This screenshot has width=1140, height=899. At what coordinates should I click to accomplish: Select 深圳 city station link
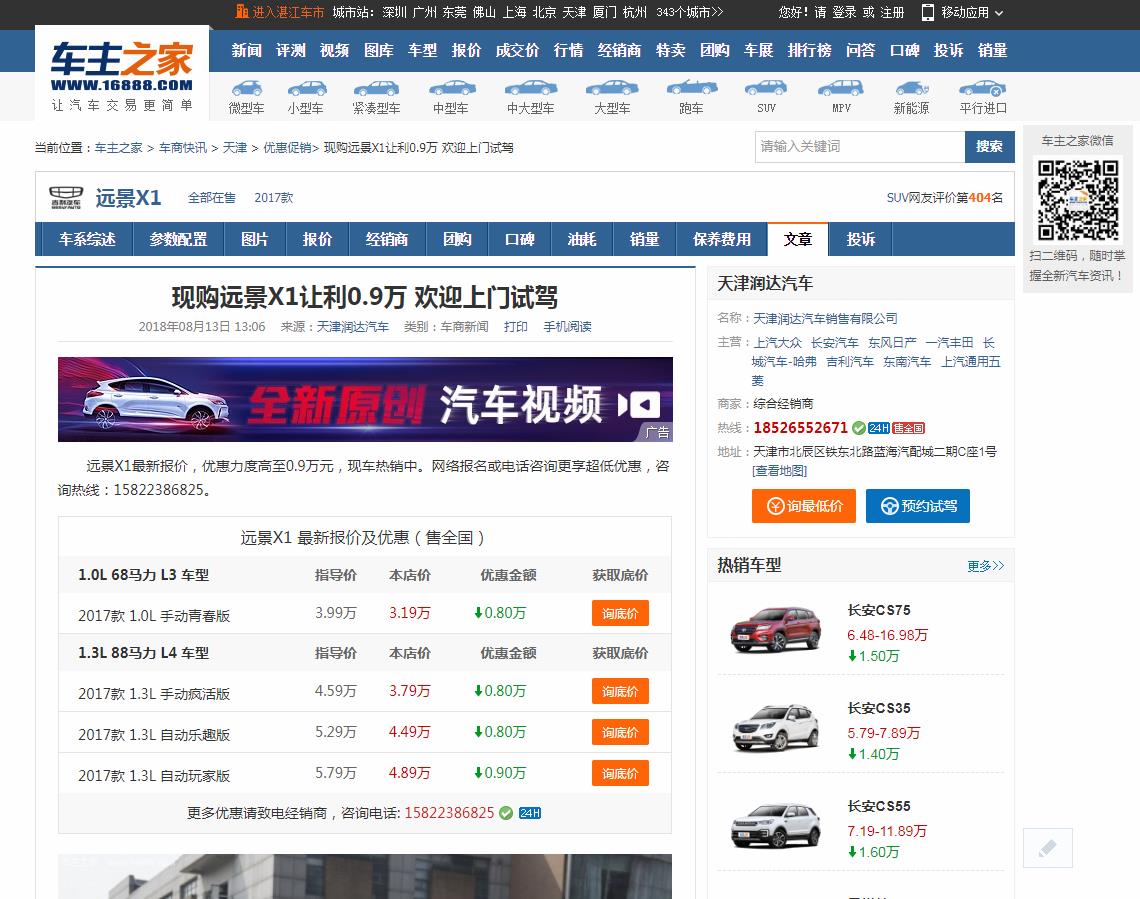pyautogui.click(x=395, y=12)
